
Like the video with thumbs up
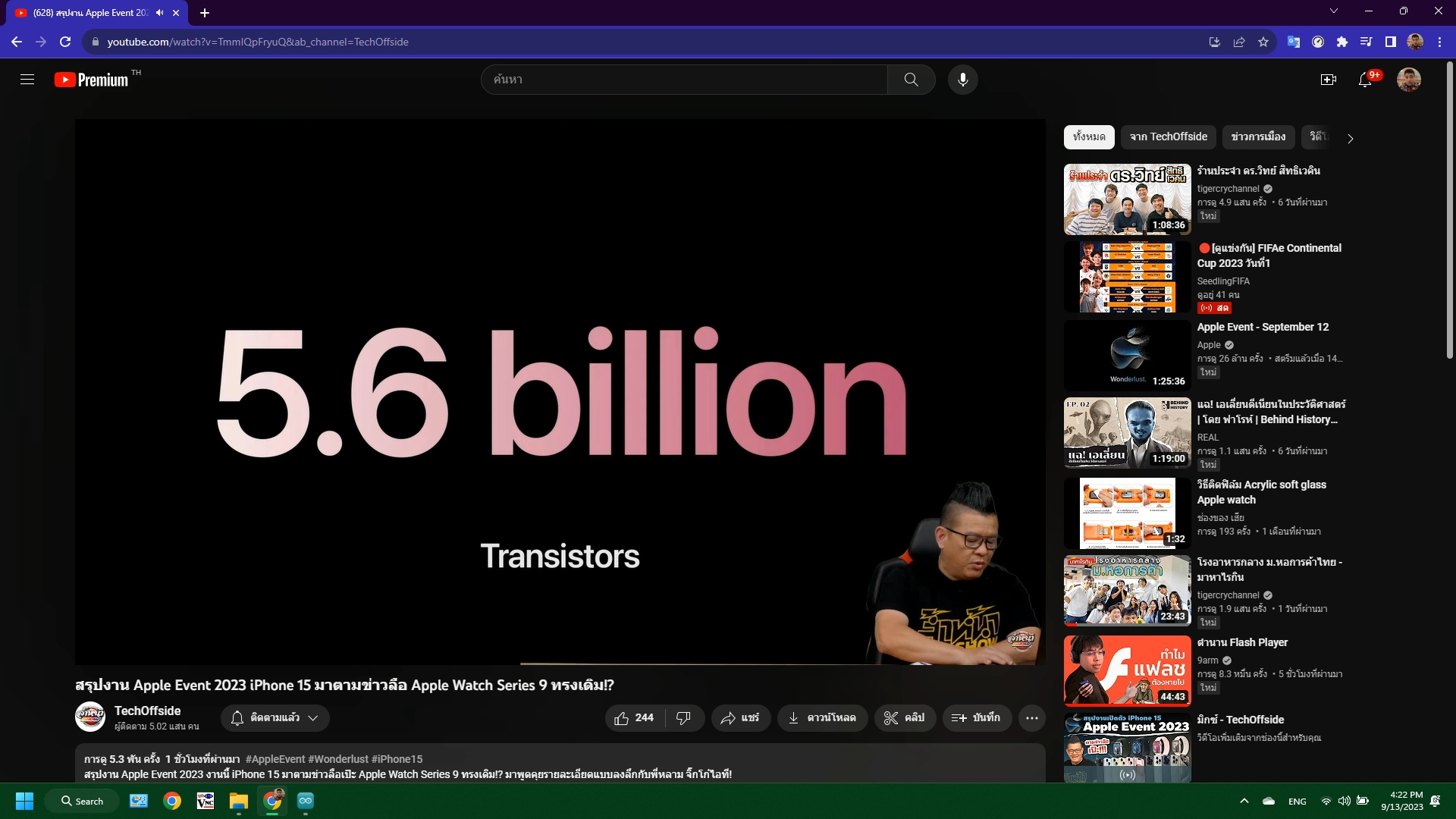635,718
